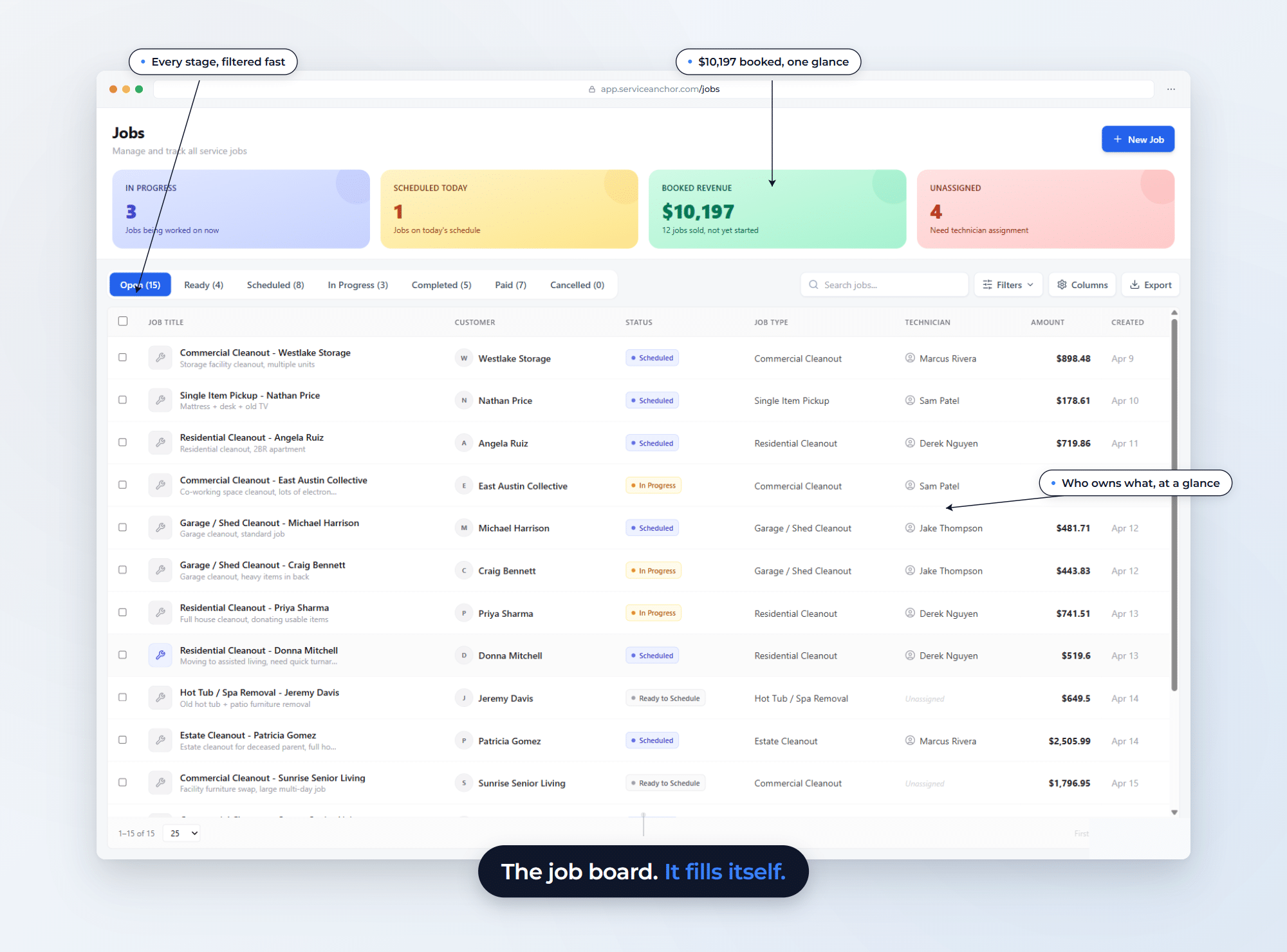Click wrench icon for Jeremy Davis hot tub job
Image resolution: width=1287 pixels, height=952 pixels.
tap(160, 697)
